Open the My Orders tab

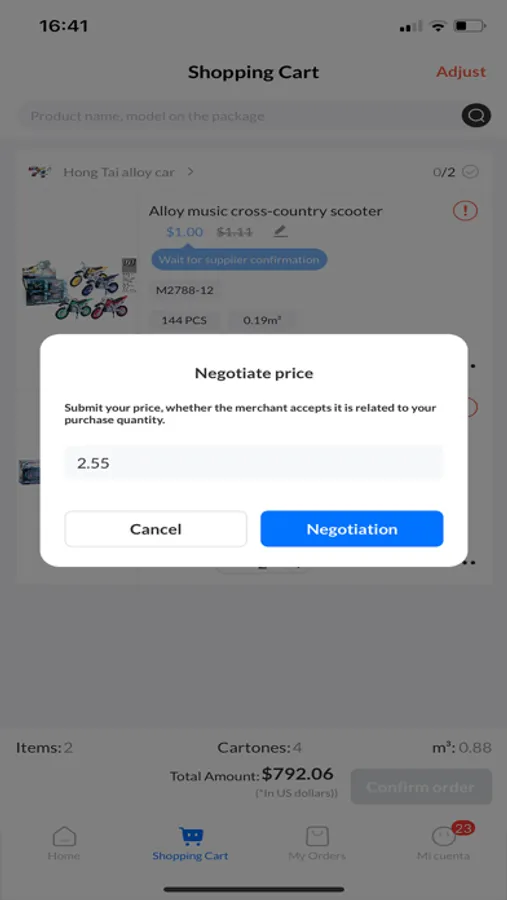pyautogui.click(x=317, y=844)
